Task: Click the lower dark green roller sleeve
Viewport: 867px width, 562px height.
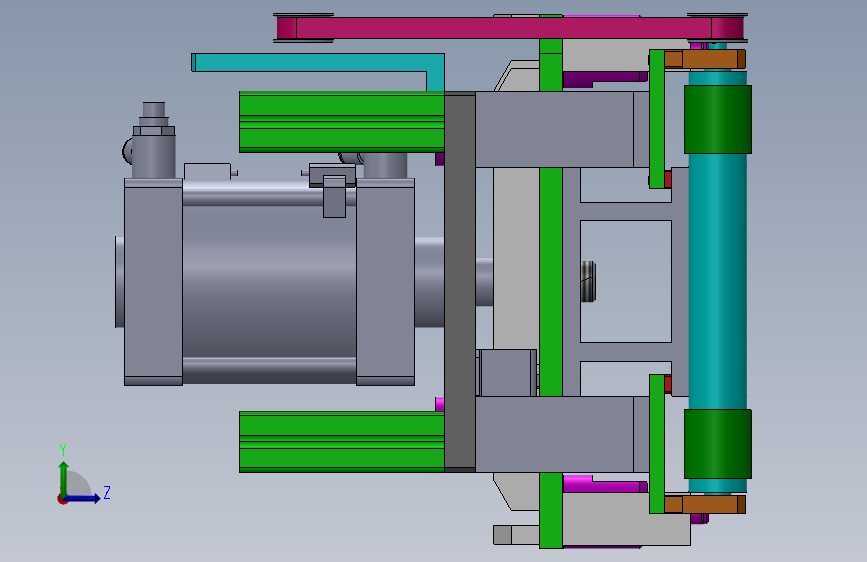Action: point(718,444)
